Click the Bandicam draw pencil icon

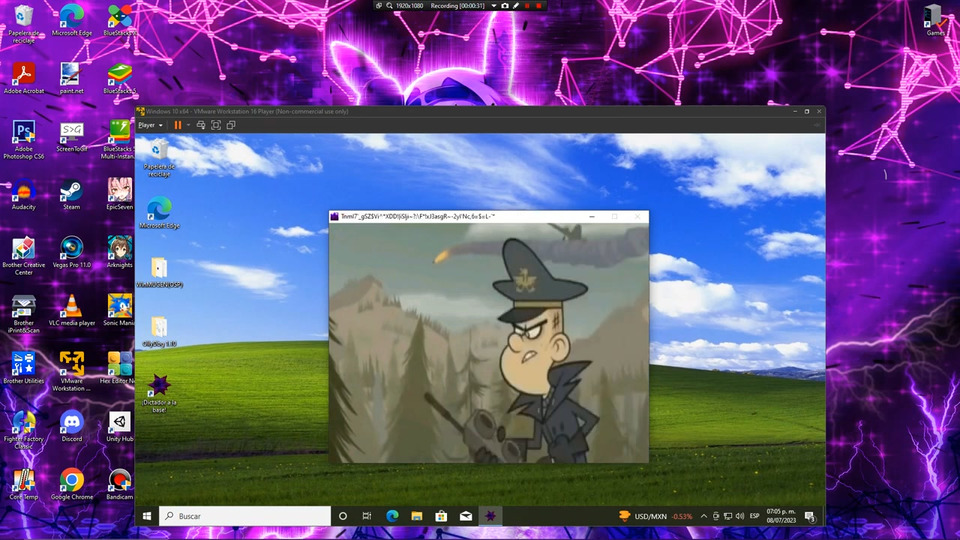click(516, 6)
